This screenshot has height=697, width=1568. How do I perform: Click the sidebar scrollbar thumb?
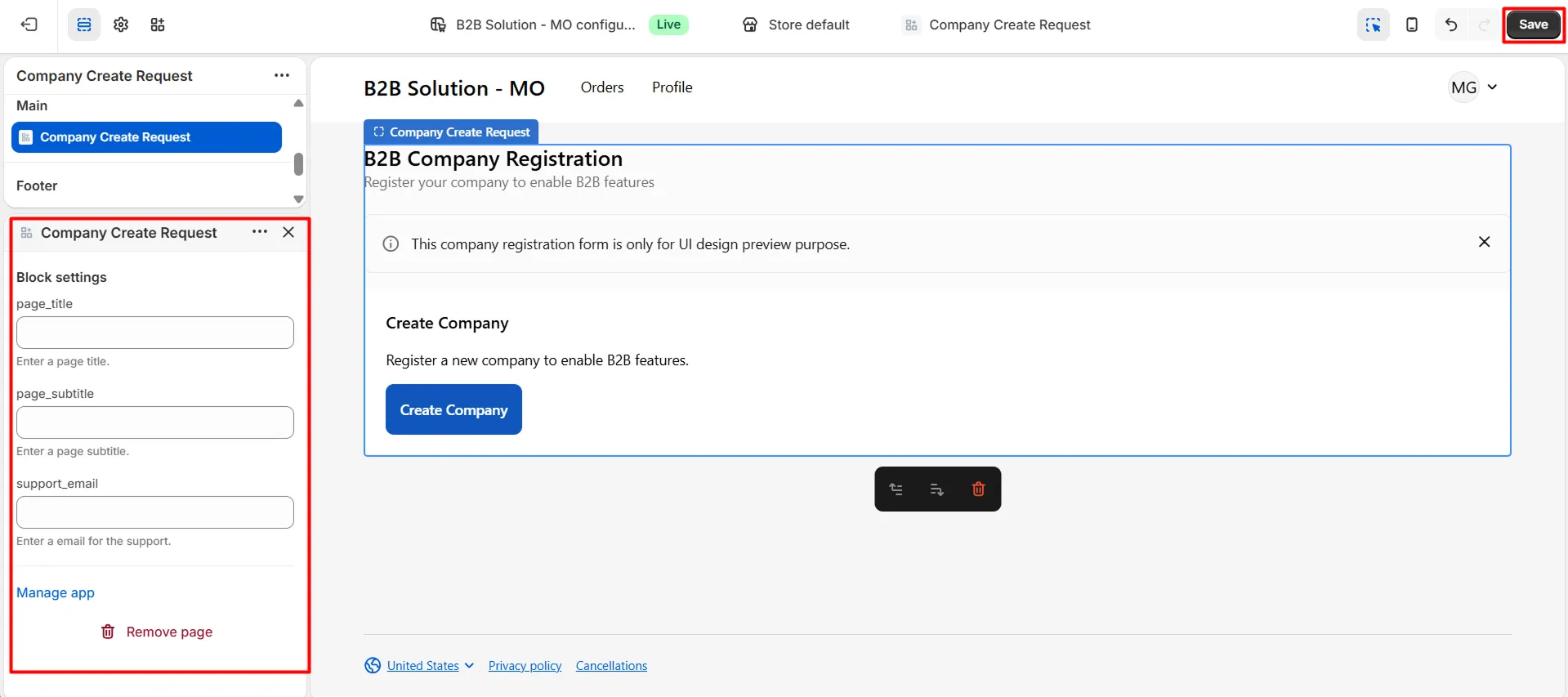click(298, 164)
